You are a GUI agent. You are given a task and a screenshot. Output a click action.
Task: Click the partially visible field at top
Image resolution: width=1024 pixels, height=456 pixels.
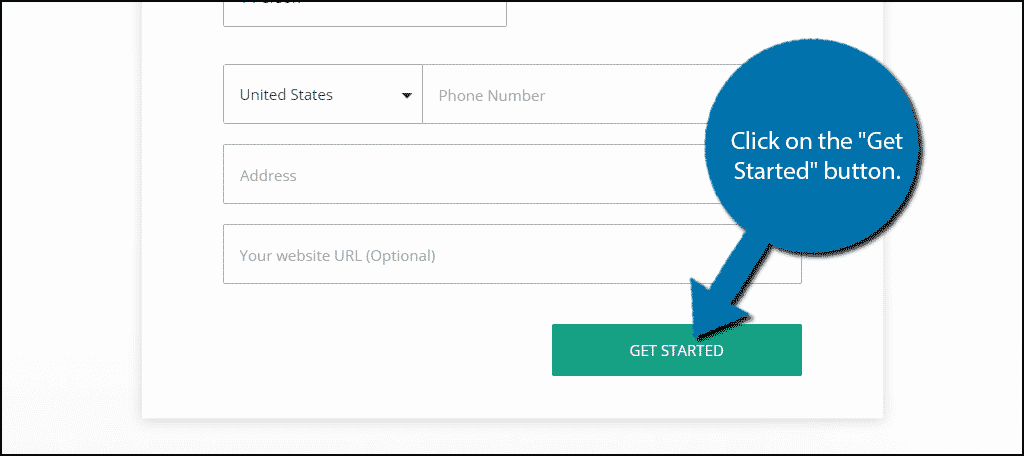364,12
